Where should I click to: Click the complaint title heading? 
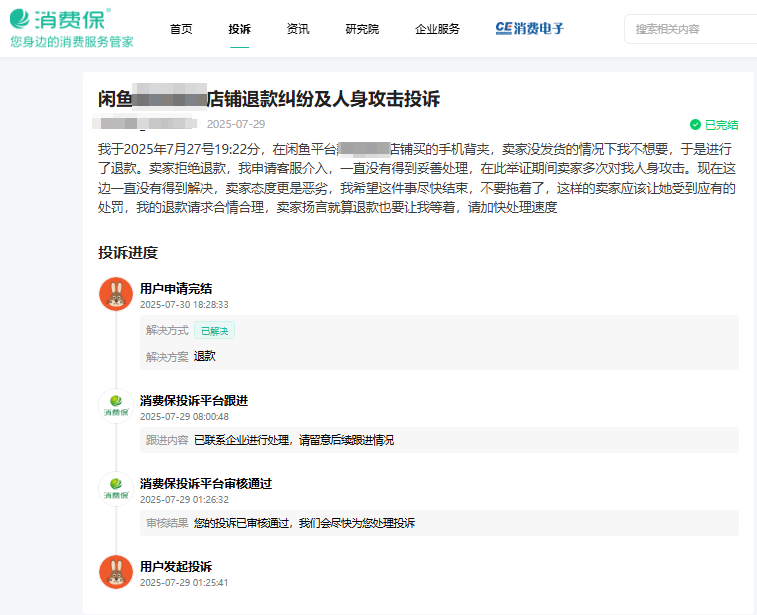click(269, 99)
